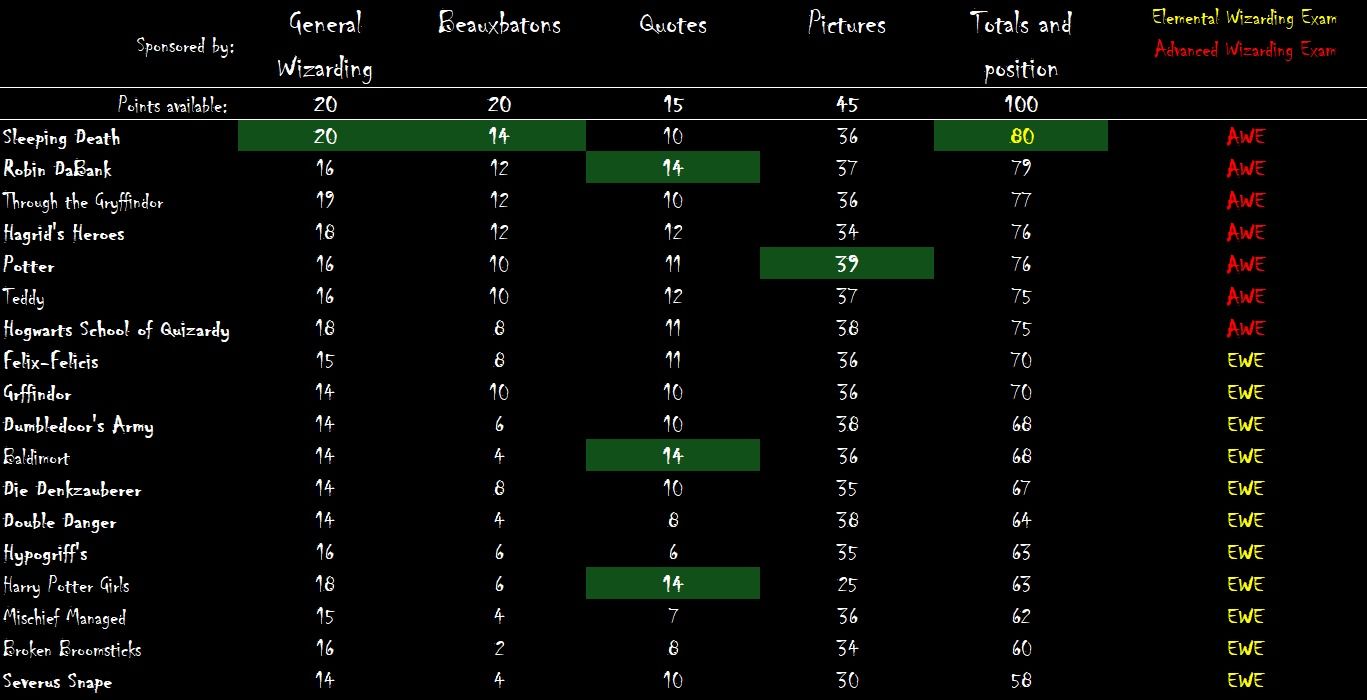Select Harry Potter Girls' Pictures score 25
The height and width of the screenshot is (700, 1367).
click(847, 585)
